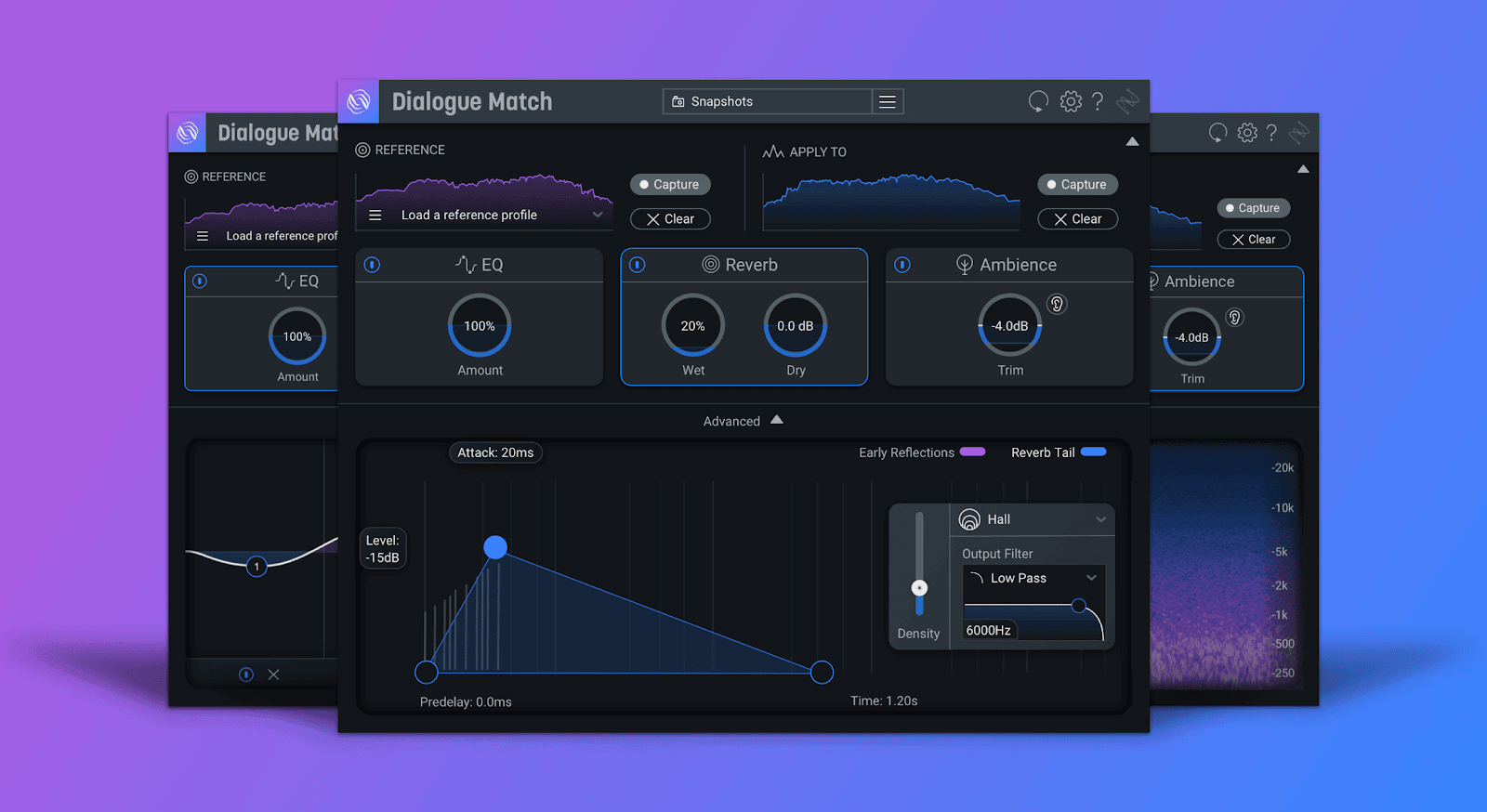Click the speech bubble feedback icon
The height and width of the screenshot is (812, 1487).
click(x=1038, y=101)
